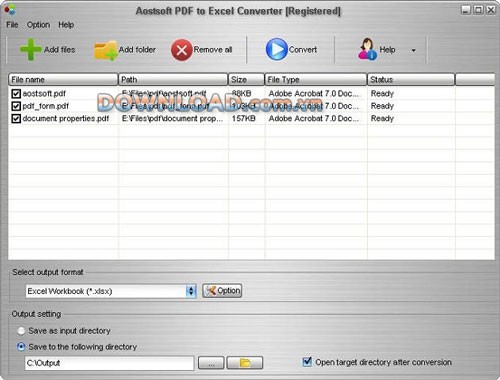
Task: Click Ready status of pdf_form.pdf row
Action: [x=382, y=106]
